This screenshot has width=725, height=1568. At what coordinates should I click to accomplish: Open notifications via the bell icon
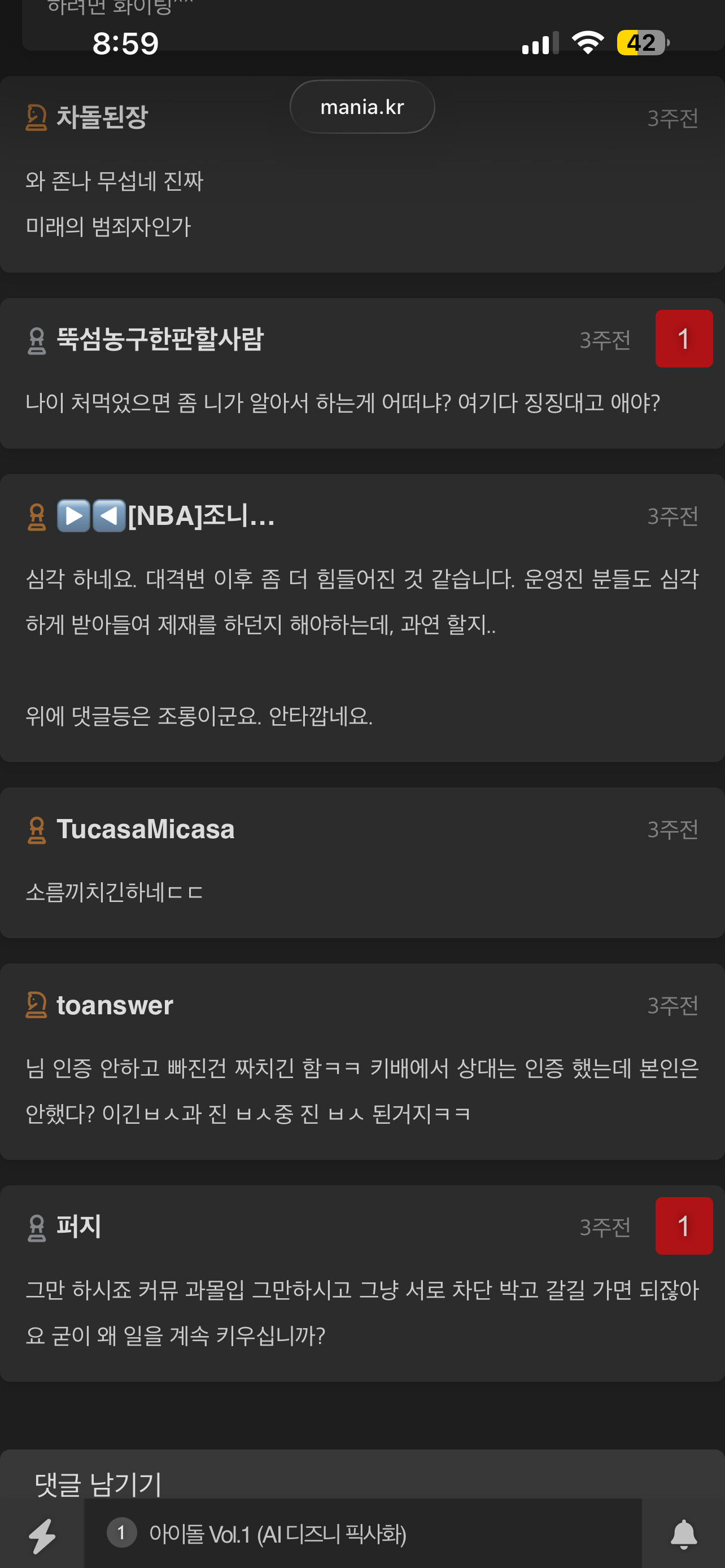pyautogui.click(x=684, y=1535)
